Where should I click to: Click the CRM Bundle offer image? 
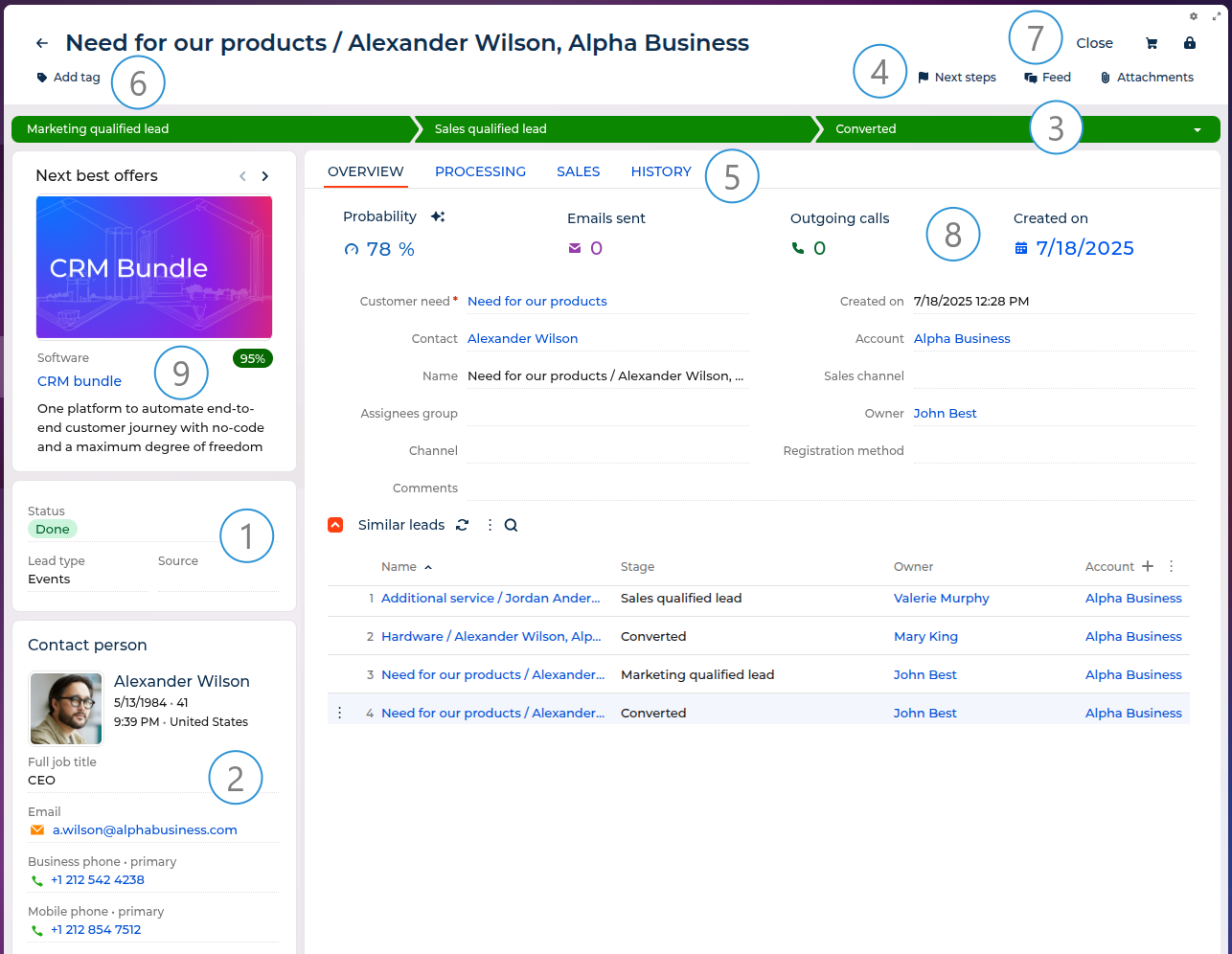(x=154, y=267)
